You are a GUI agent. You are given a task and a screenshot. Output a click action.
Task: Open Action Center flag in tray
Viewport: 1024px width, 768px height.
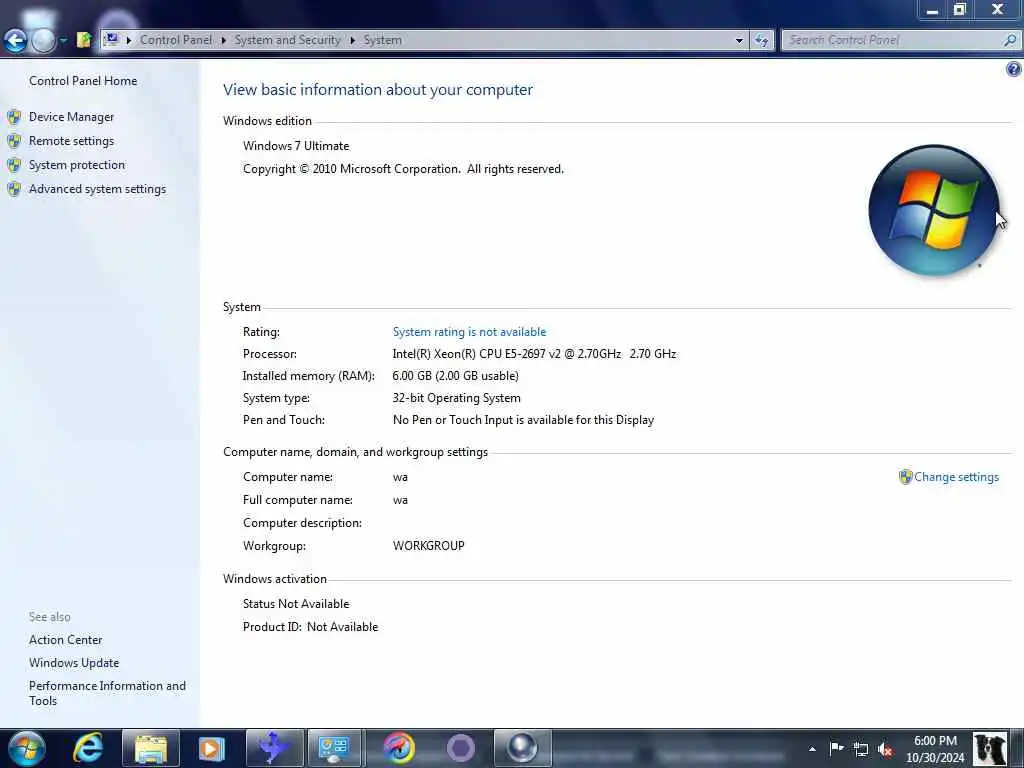click(x=837, y=748)
